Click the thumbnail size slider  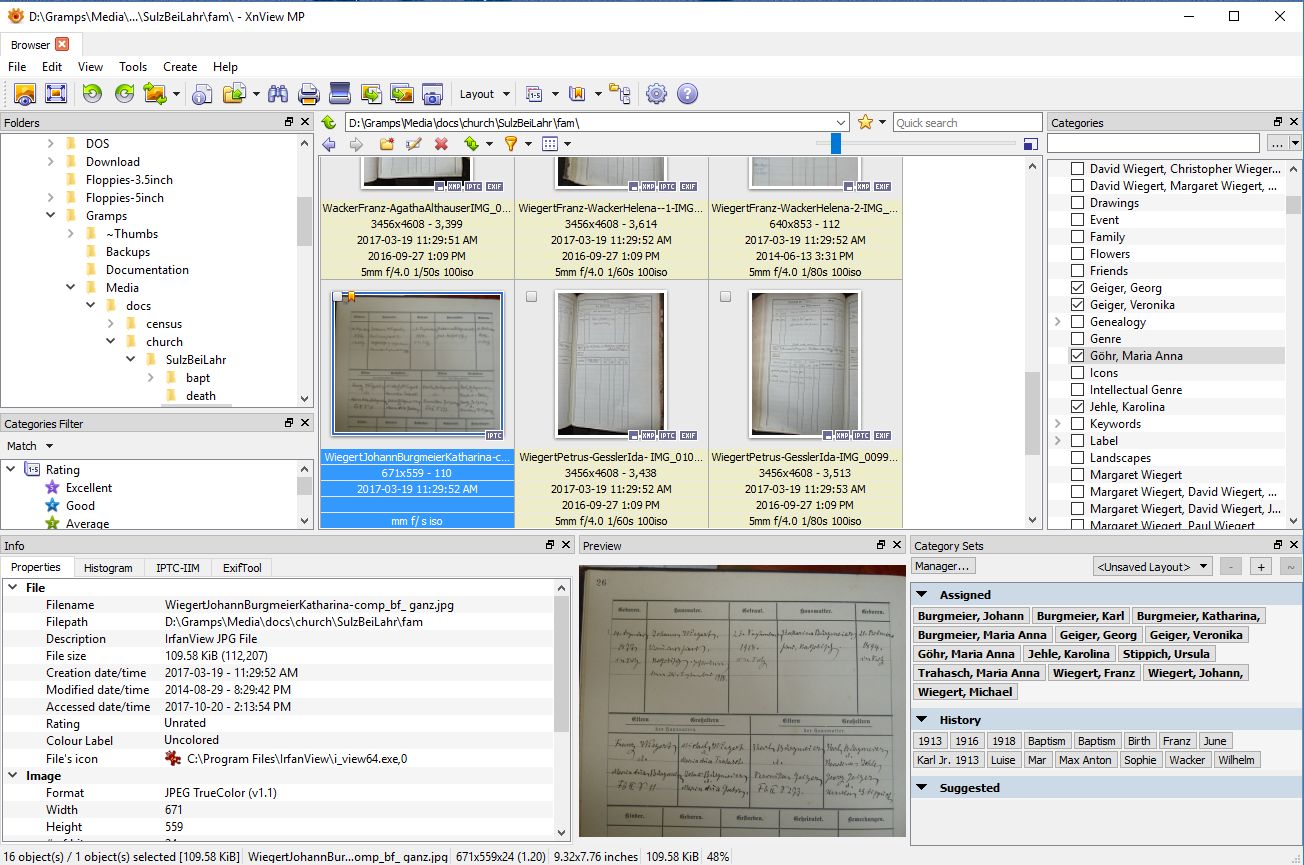836,144
